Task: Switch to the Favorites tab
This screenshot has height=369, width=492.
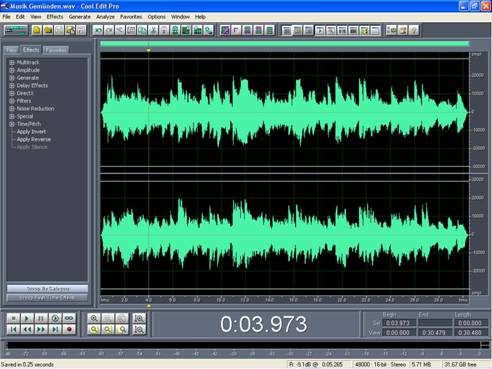Action: point(56,50)
